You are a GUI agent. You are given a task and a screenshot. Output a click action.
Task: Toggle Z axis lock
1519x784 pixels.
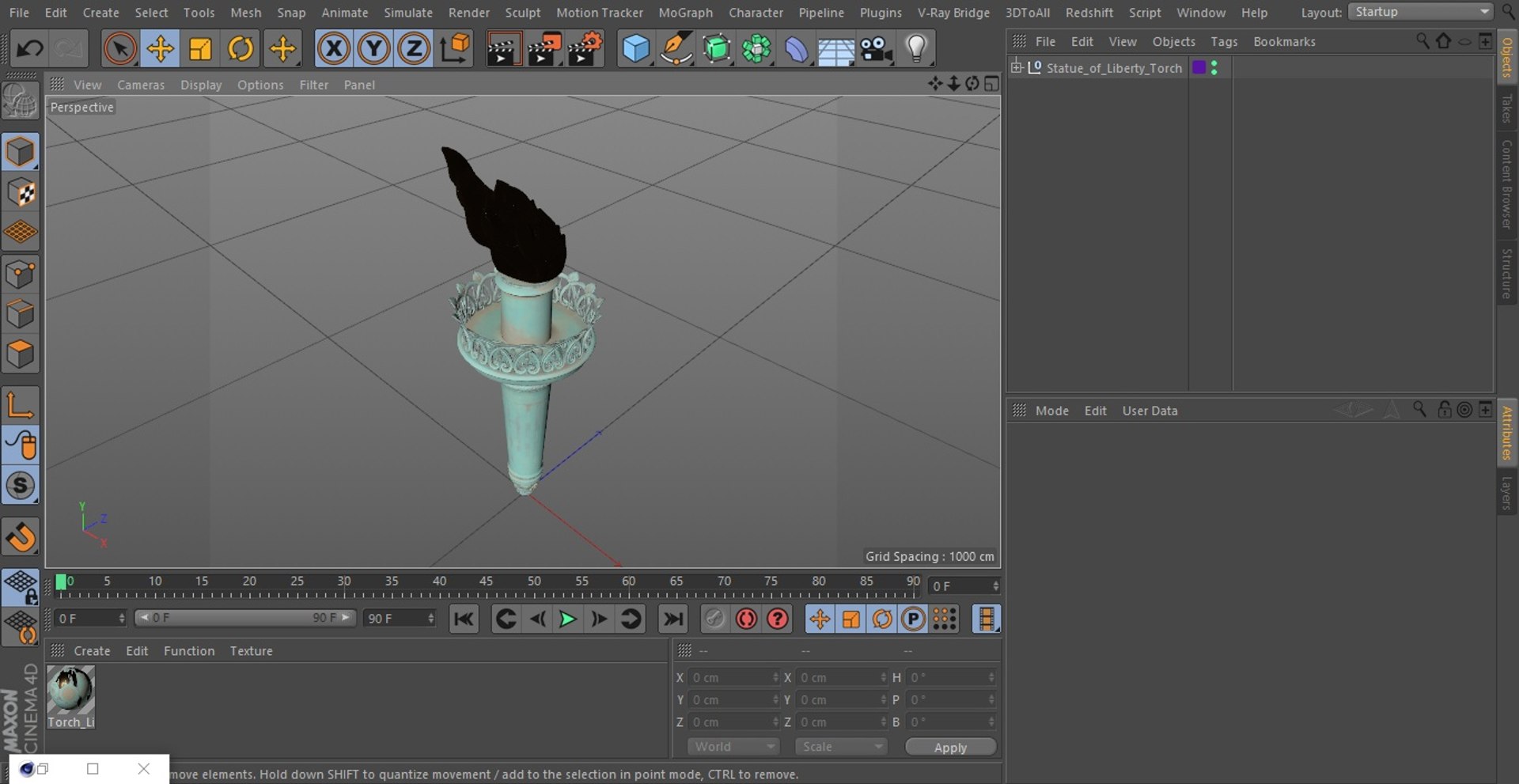413,49
